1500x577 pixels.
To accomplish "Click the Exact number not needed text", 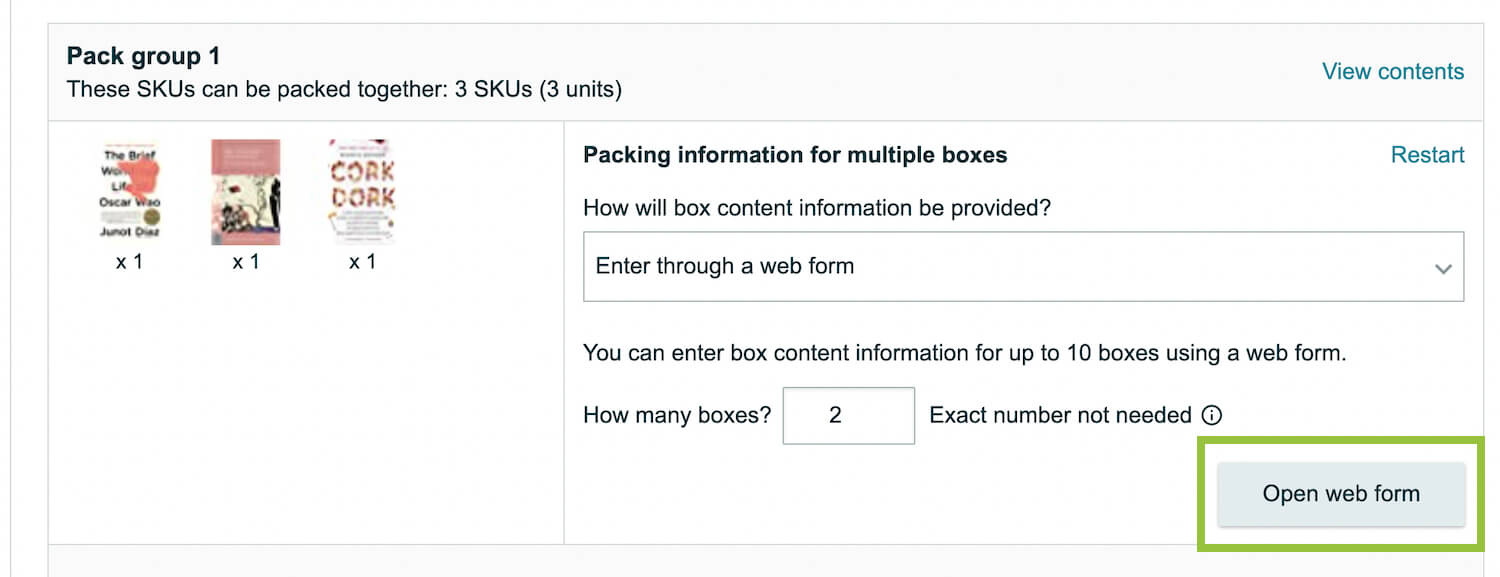I will [x=1060, y=415].
